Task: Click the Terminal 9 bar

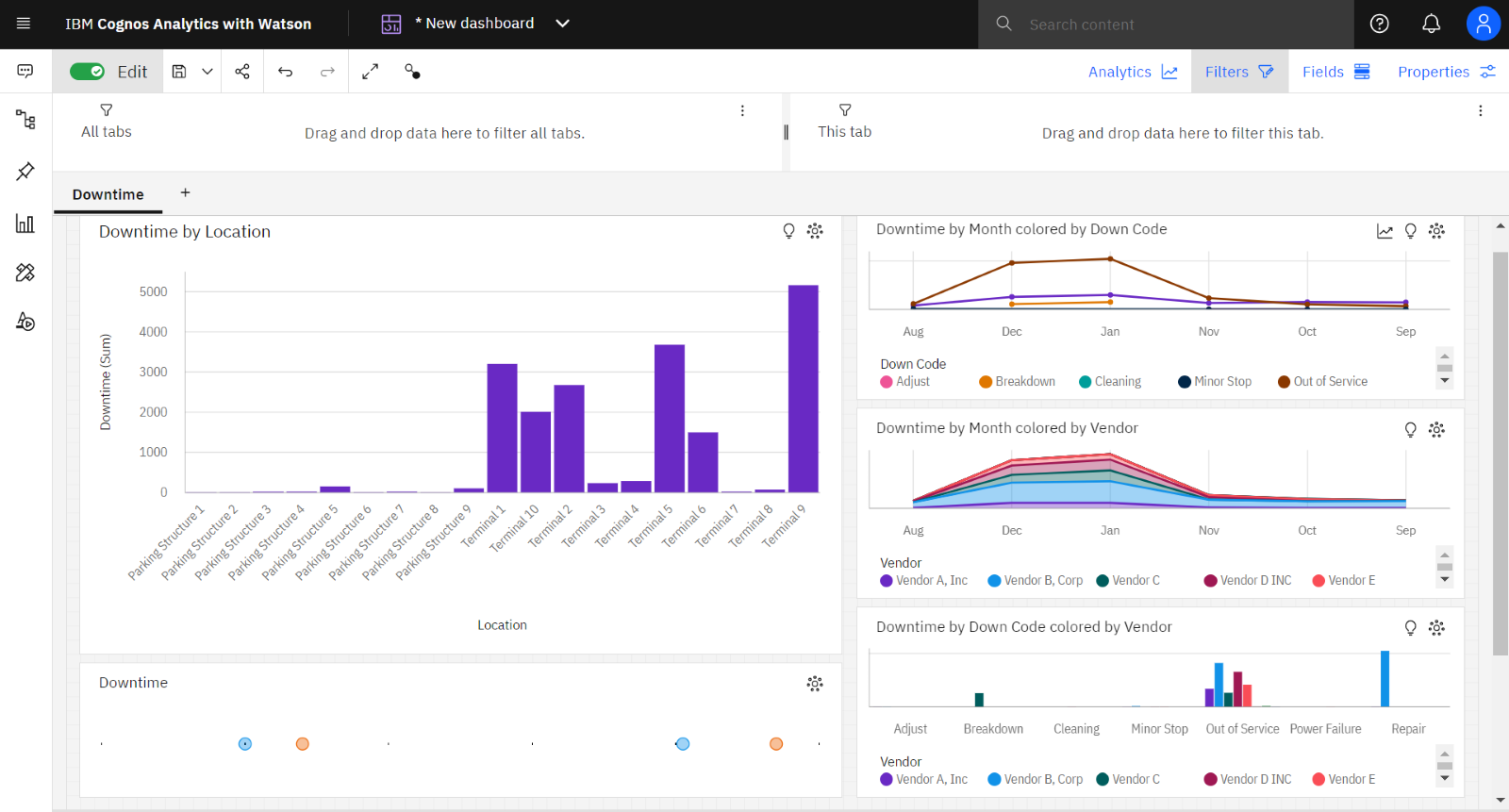Action: [804, 389]
